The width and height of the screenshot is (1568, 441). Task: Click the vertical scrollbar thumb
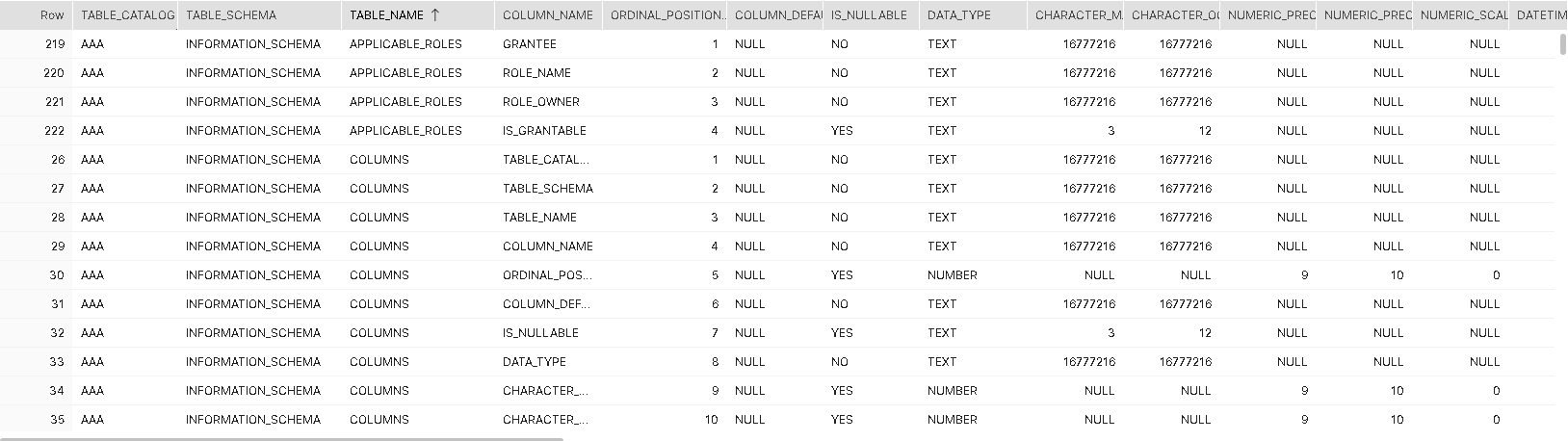tap(1561, 44)
